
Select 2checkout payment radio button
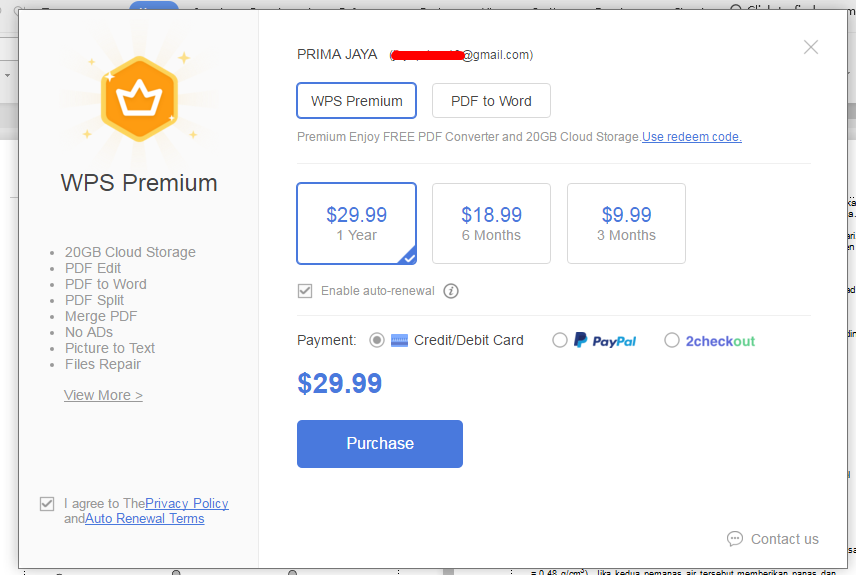[672, 340]
